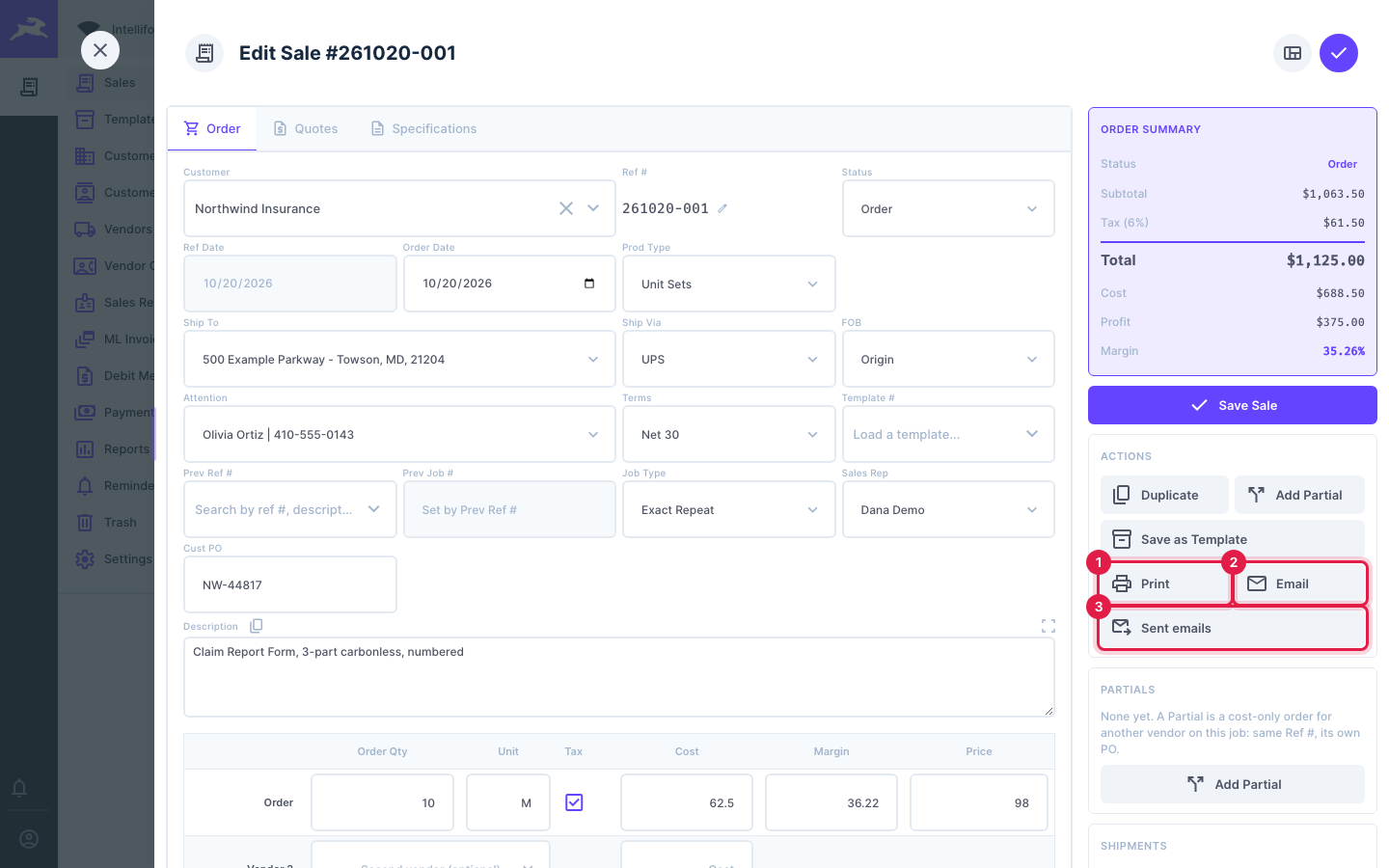
Task: Click the Price field showing 98
Action: pos(979,802)
